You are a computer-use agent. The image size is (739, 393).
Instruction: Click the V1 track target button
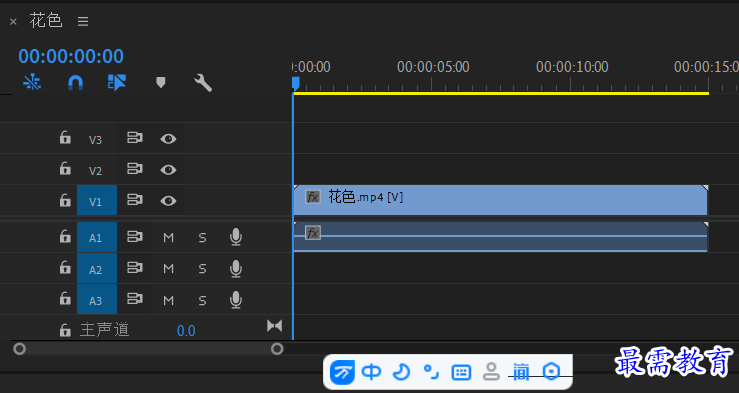(97, 200)
